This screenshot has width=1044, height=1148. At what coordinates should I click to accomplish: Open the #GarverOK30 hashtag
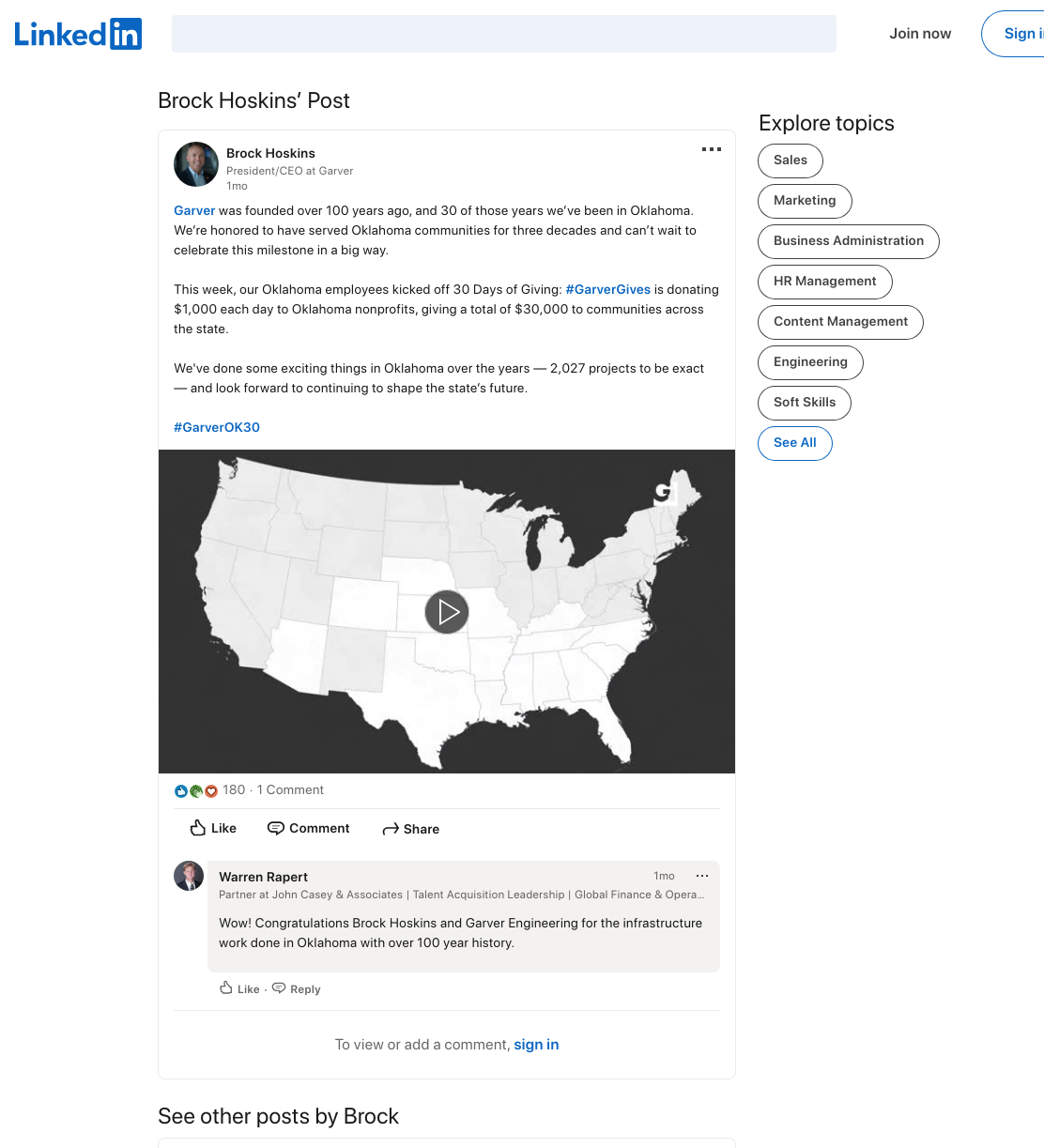click(217, 427)
